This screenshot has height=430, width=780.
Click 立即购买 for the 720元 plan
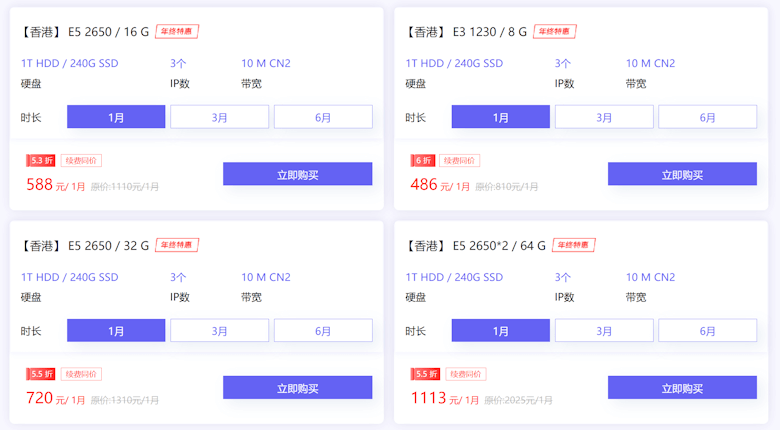[x=297, y=387]
